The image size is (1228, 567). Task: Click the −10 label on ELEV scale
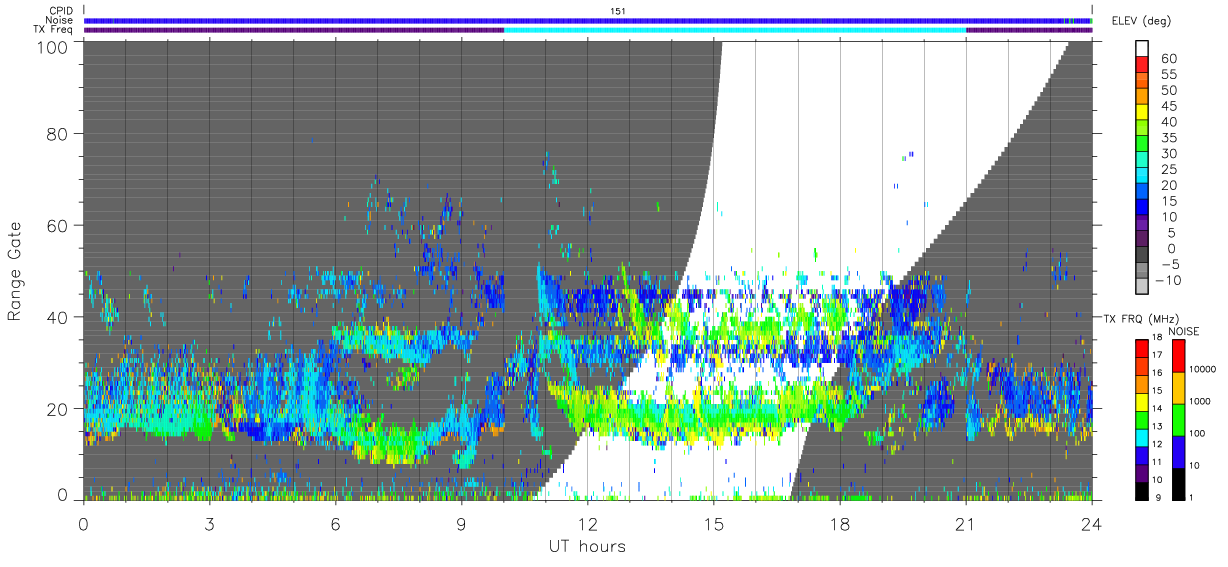(x=1169, y=280)
